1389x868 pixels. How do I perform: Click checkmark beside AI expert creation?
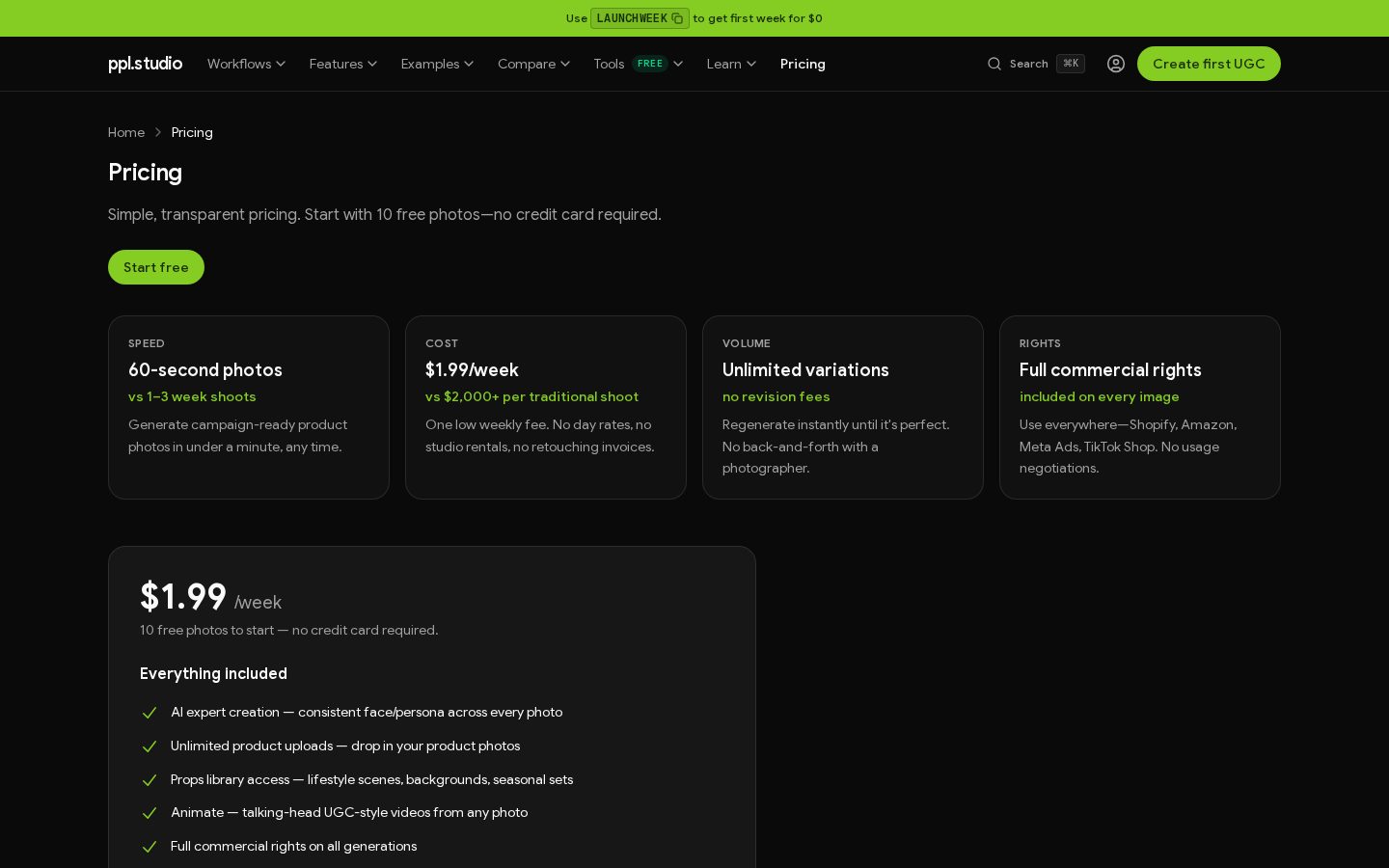point(150,713)
